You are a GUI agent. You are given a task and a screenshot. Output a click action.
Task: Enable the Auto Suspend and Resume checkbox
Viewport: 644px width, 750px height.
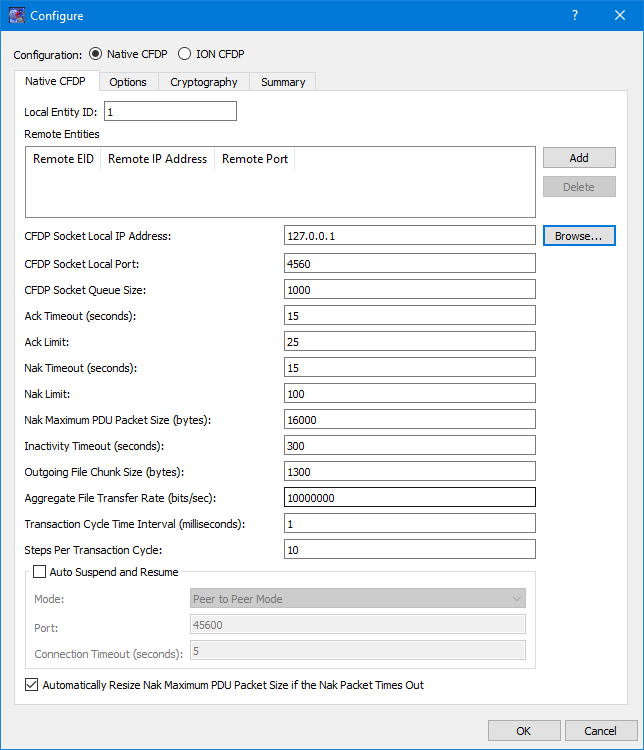click(x=40, y=572)
